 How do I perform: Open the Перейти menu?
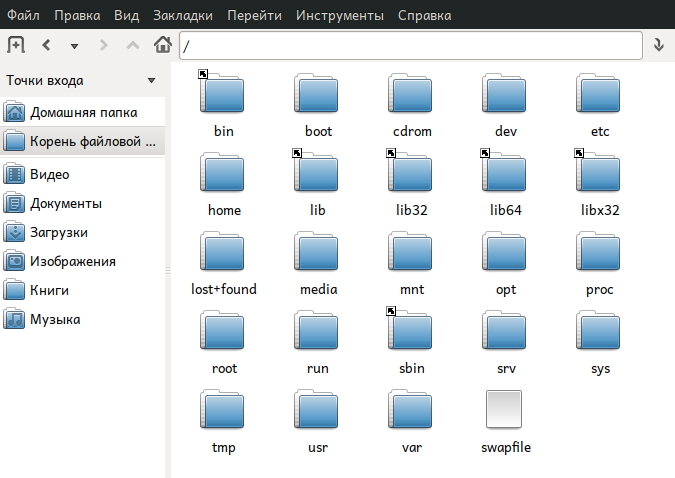tap(254, 15)
